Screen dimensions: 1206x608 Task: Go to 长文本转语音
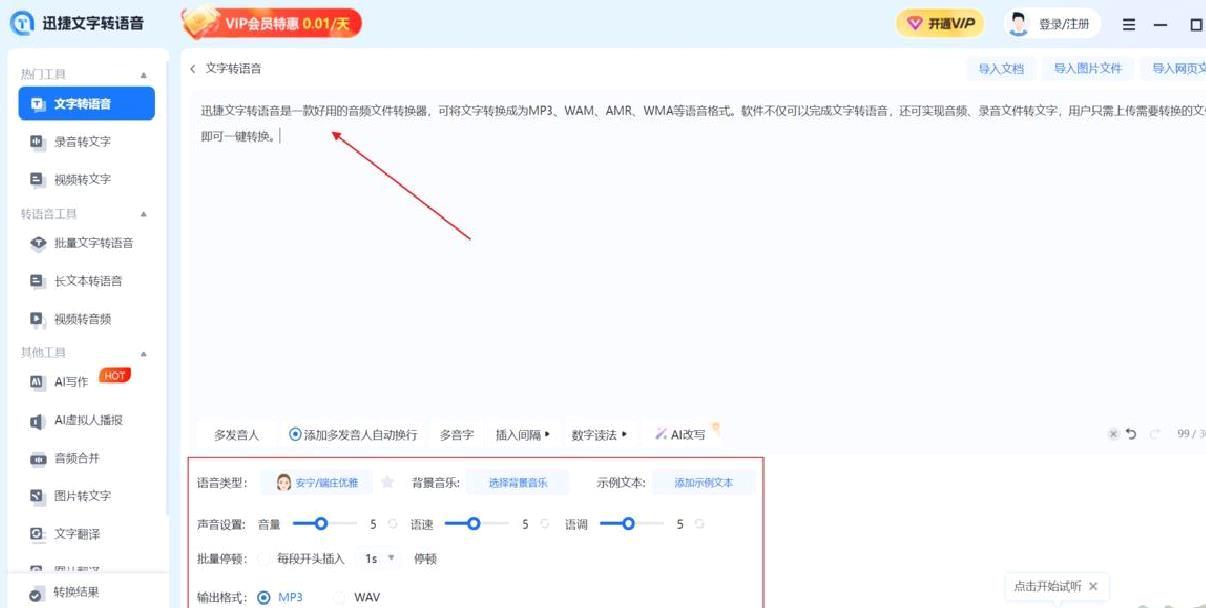tap(87, 282)
